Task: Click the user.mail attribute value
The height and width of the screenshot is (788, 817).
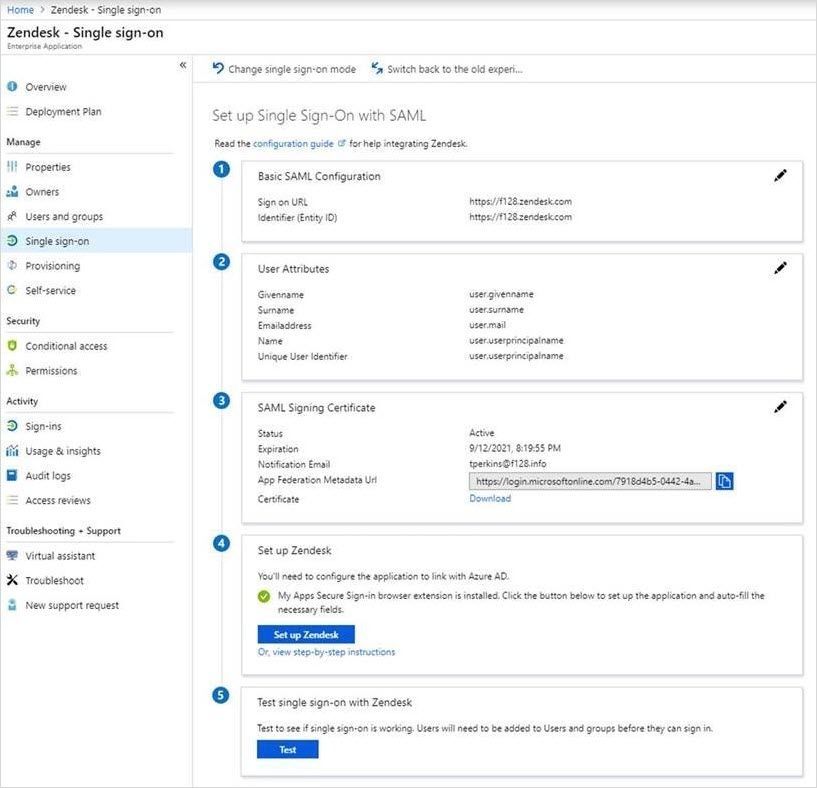Action: tap(487, 325)
